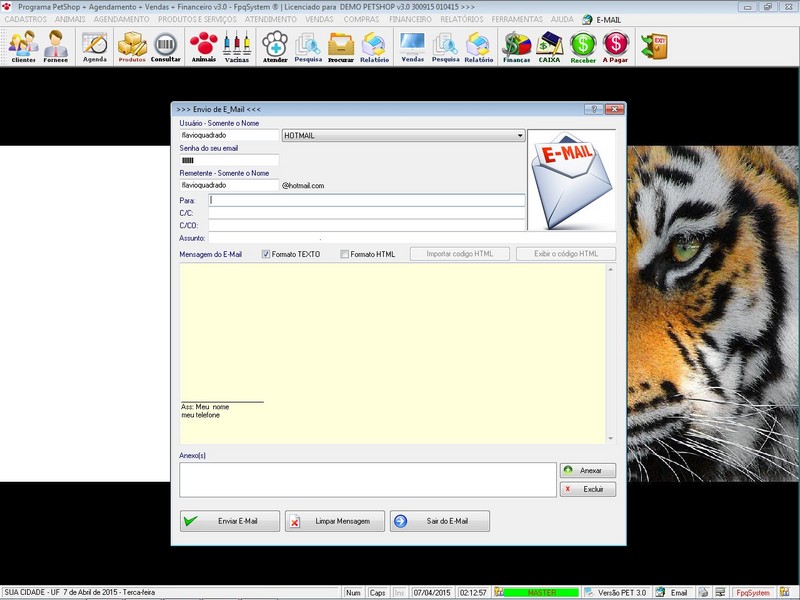Image resolution: width=800 pixels, height=600 pixels.
Task: Open the ATENDIMENTO menu
Action: point(270,19)
